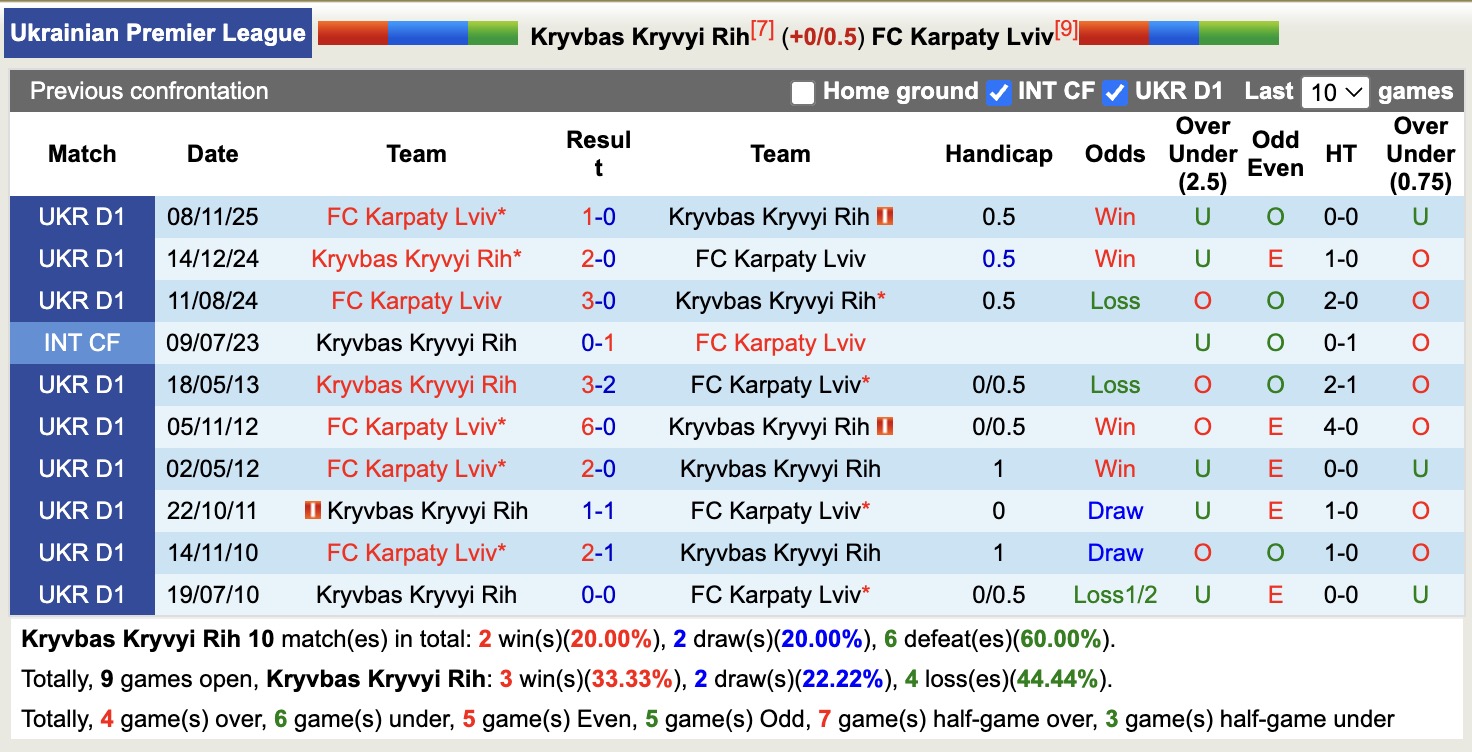1472x752 pixels.
Task: Open the 3-2 result on 18/05/13
Action: [x=598, y=385]
